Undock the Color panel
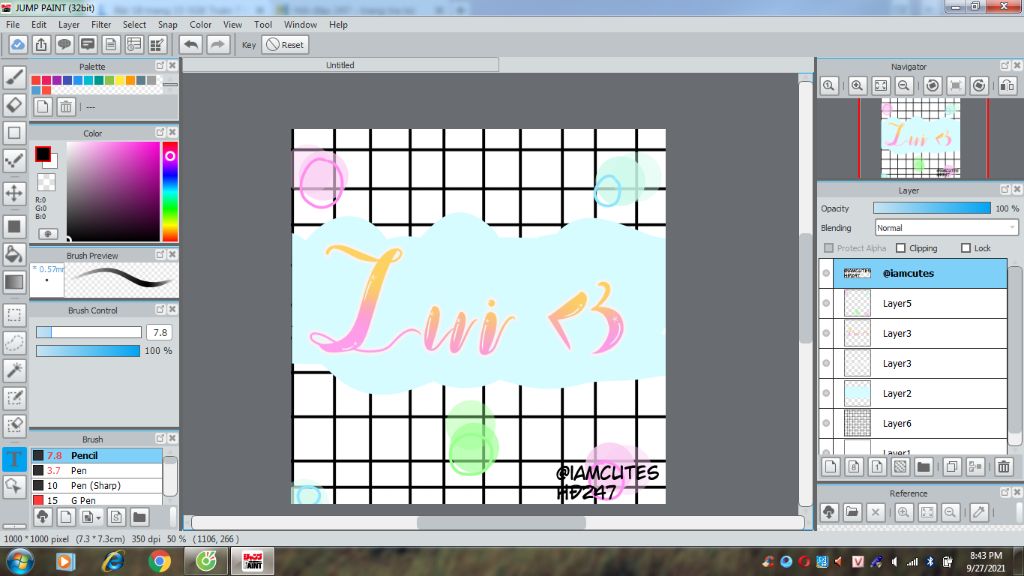This screenshot has height=576, width=1024. click(x=160, y=133)
